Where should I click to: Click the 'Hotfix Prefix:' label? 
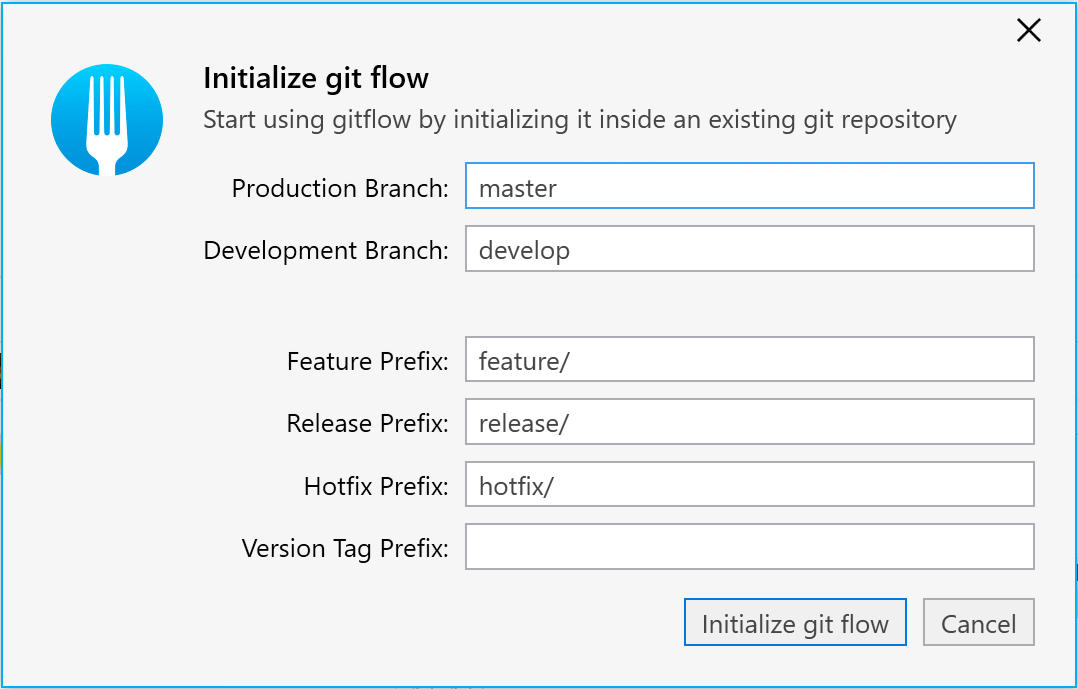(x=376, y=487)
